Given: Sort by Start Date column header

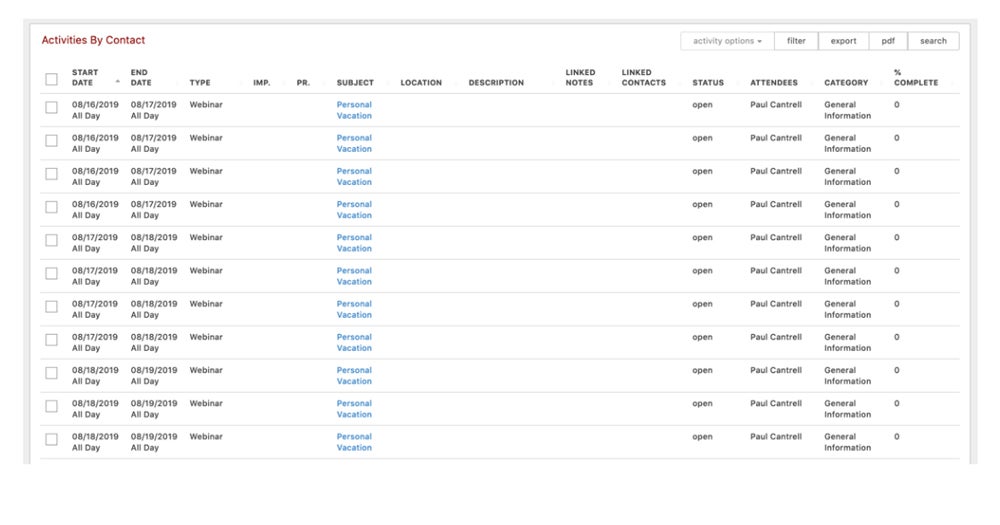Looking at the screenshot, I should tap(85, 77).
